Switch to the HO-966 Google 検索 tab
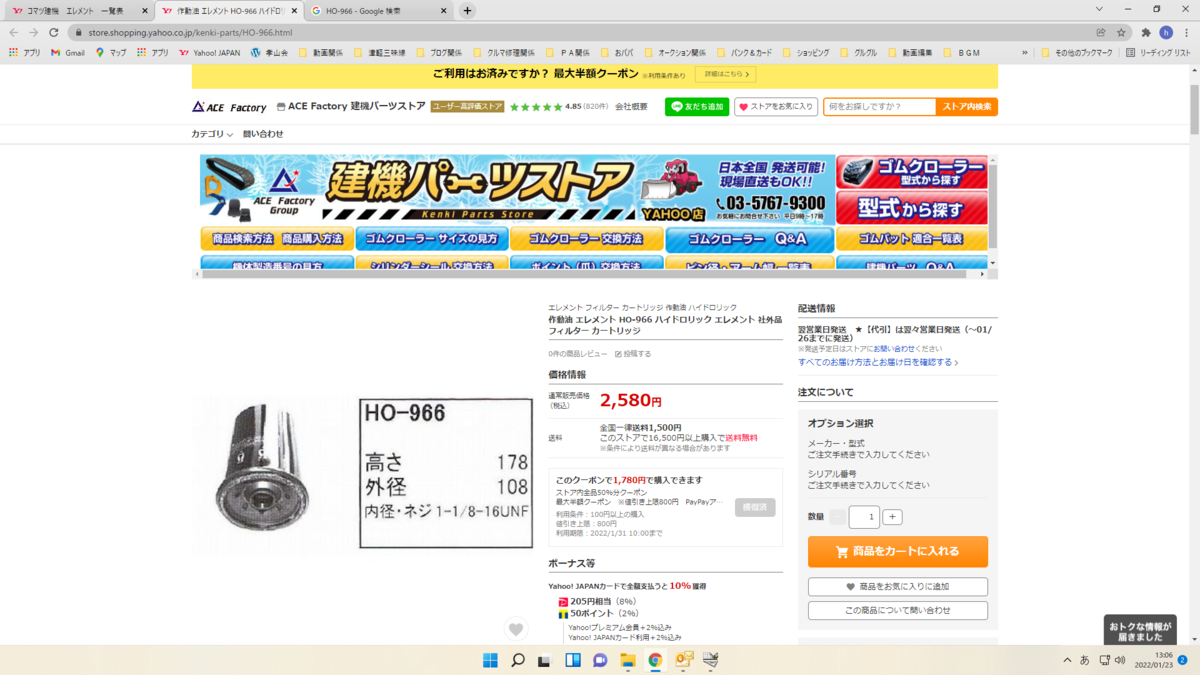Viewport: 1200px width, 675px height. point(379,10)
